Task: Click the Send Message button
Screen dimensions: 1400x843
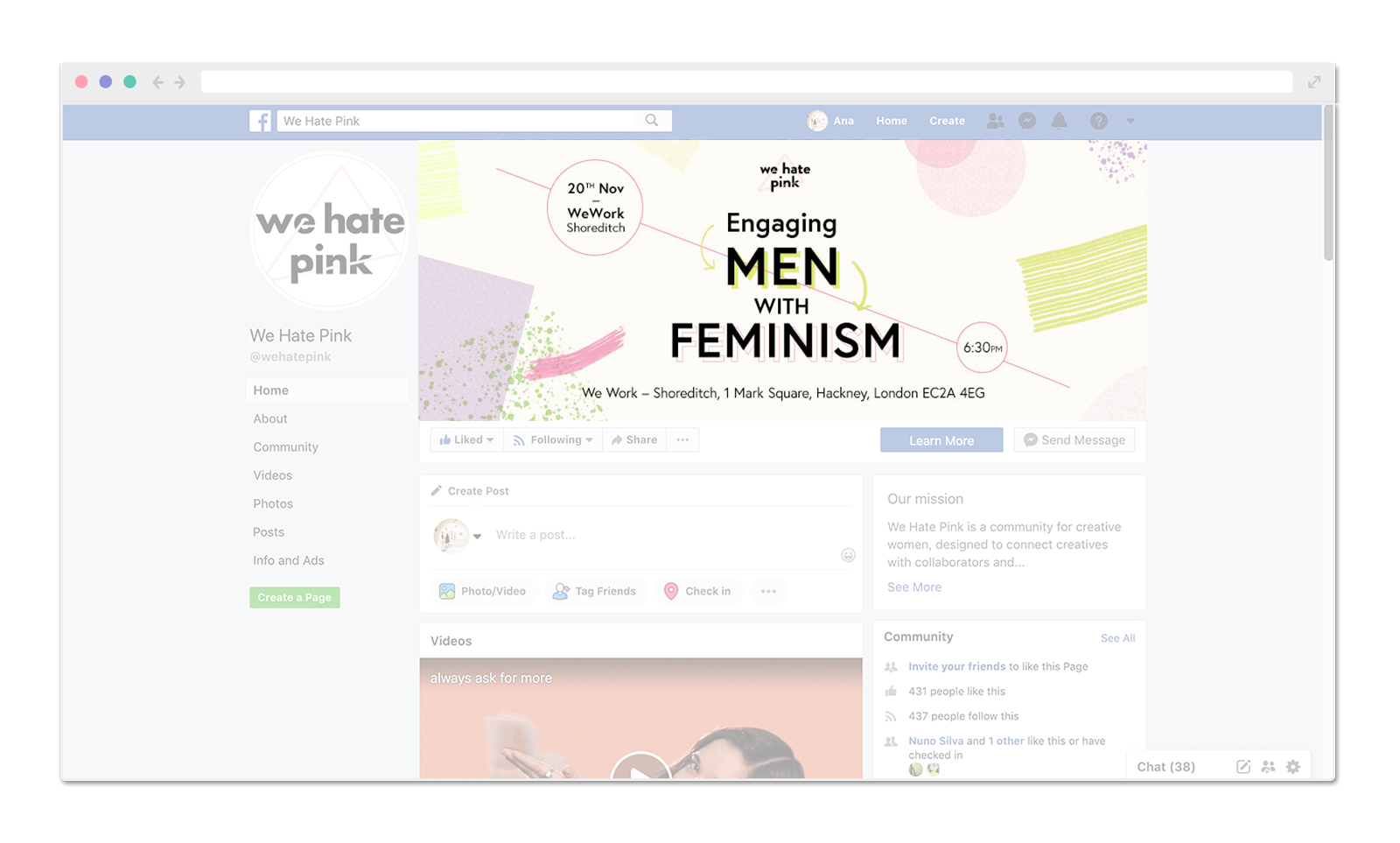Action: (x=1074, y=440)
